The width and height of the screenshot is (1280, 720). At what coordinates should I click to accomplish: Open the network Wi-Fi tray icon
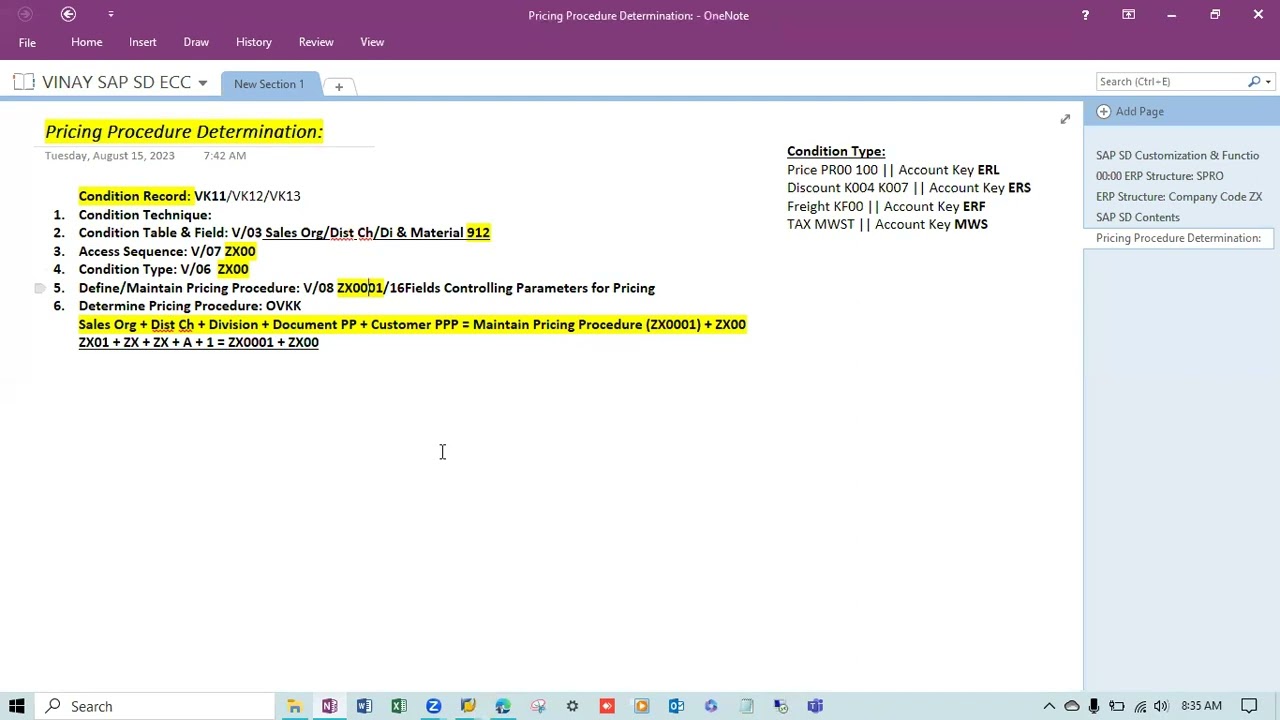(1140, 706)
